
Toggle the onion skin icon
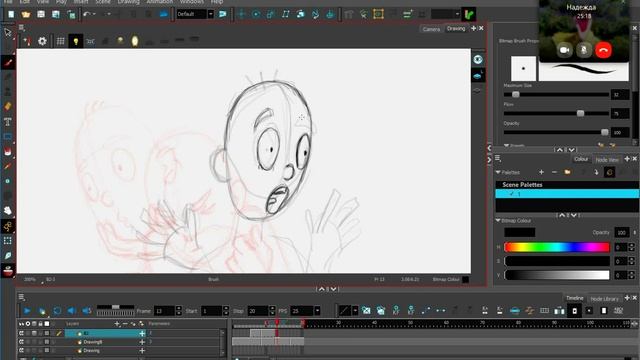(135, 41)
